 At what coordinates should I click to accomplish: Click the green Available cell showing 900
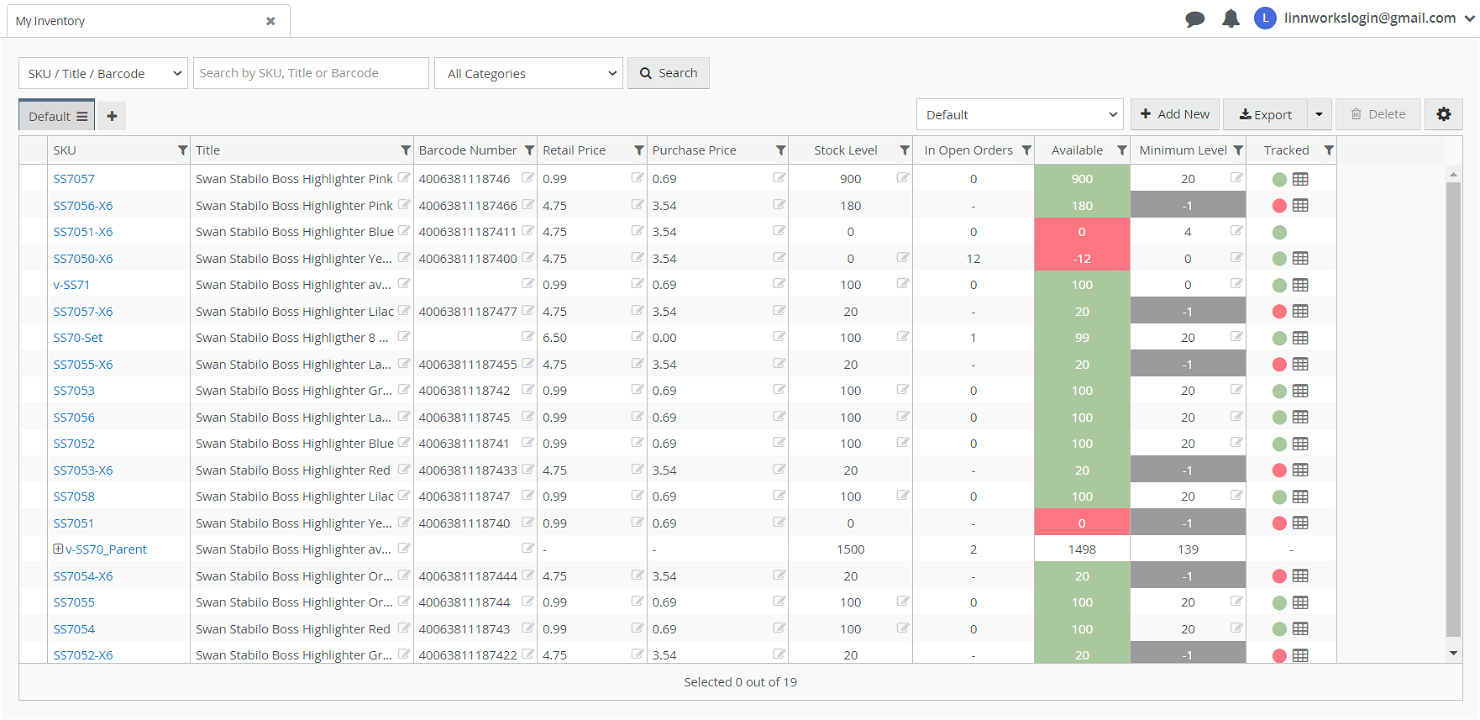pyautogui.click(x=1082, y=179)
